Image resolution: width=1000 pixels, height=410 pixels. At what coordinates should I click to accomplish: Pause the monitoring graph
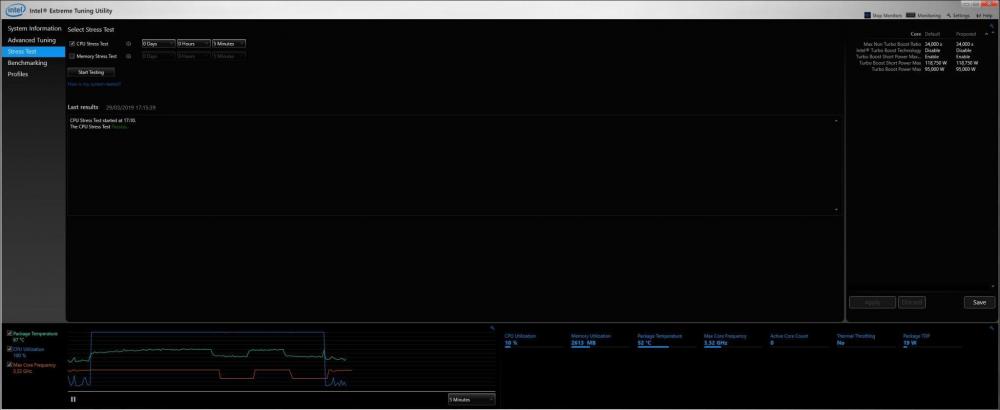(x=73, y=399)
